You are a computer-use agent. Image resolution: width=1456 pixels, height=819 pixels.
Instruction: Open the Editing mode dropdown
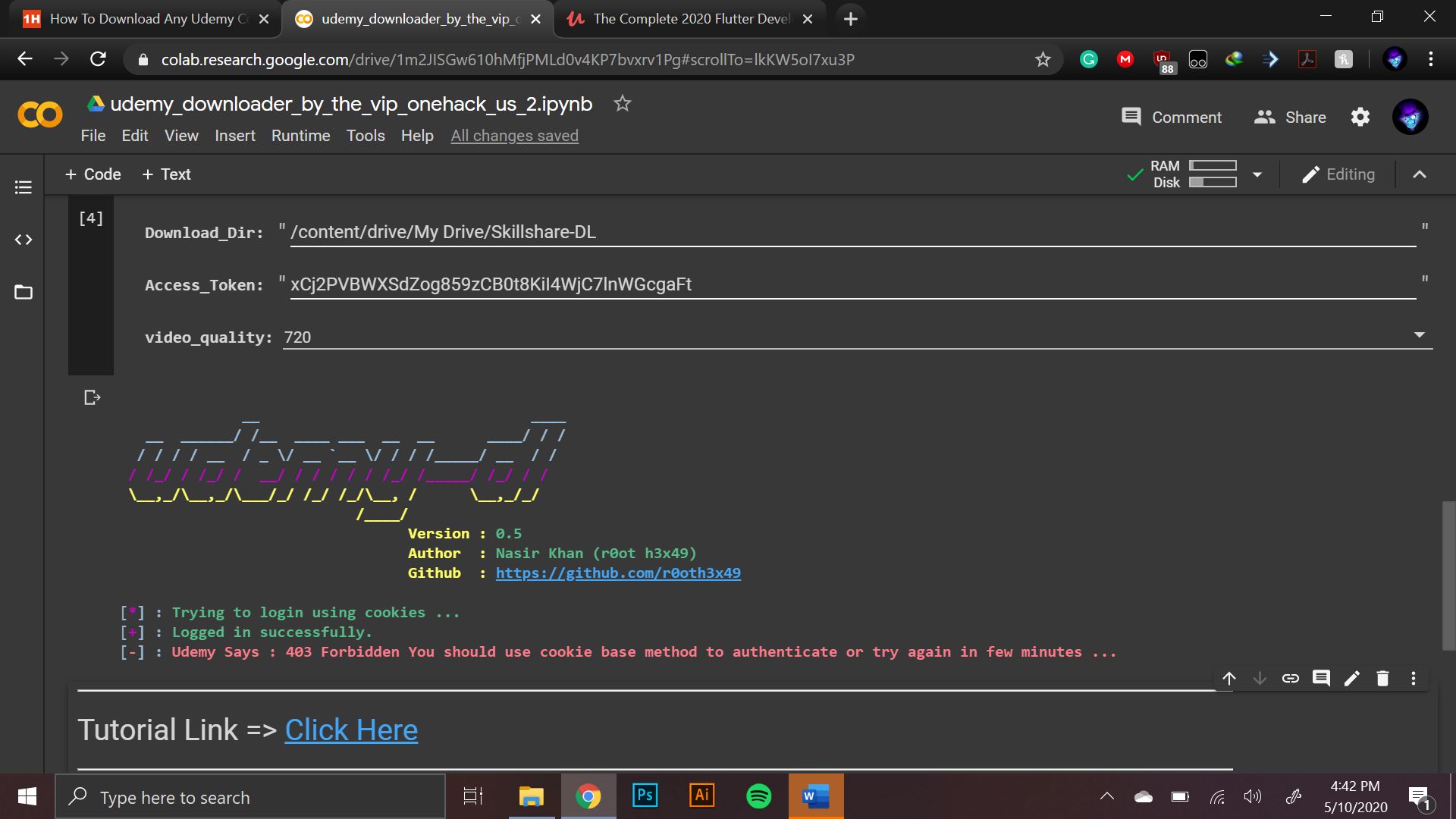[x=1338, y=174]
